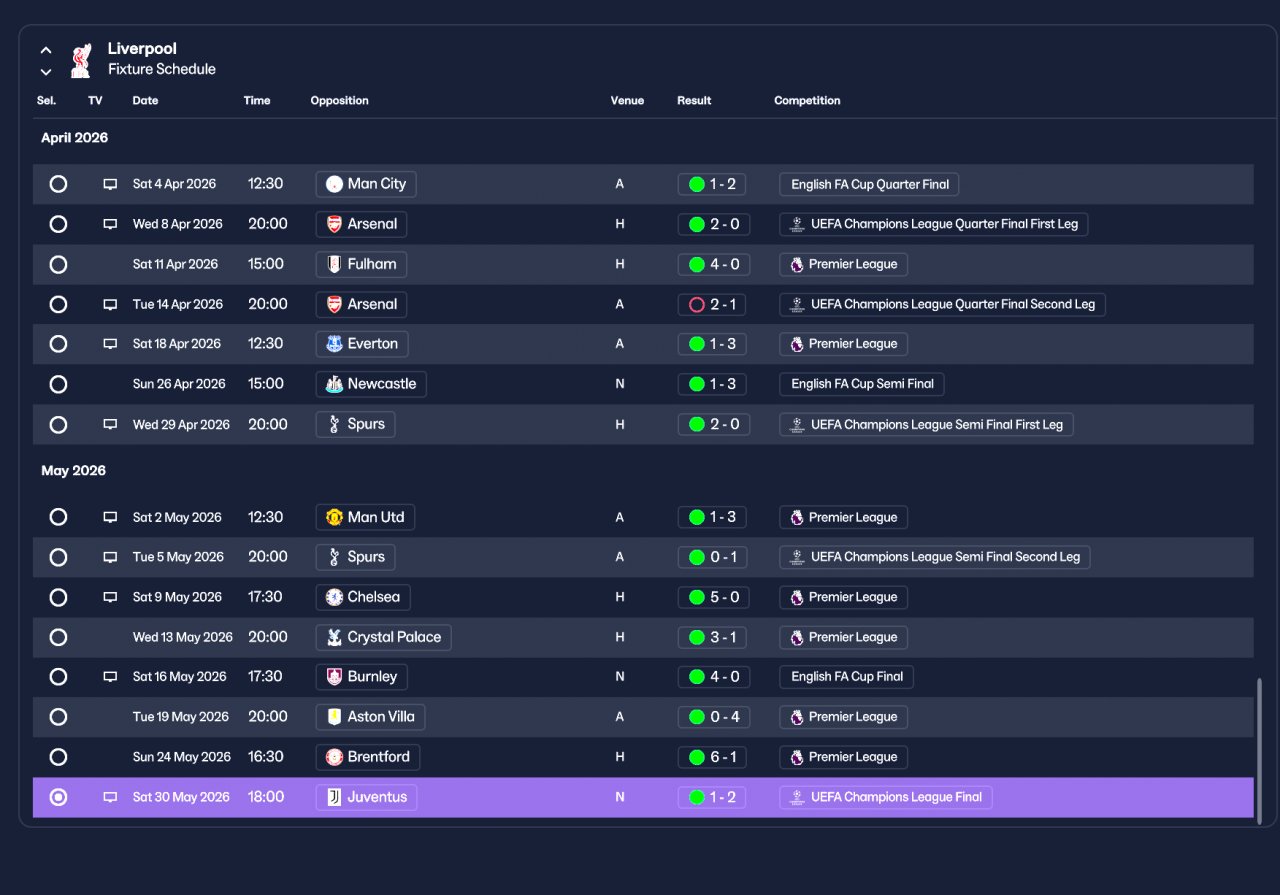Sort by the Competition column header
Viewport: 1280px width, 895px height.
point(807,100)
